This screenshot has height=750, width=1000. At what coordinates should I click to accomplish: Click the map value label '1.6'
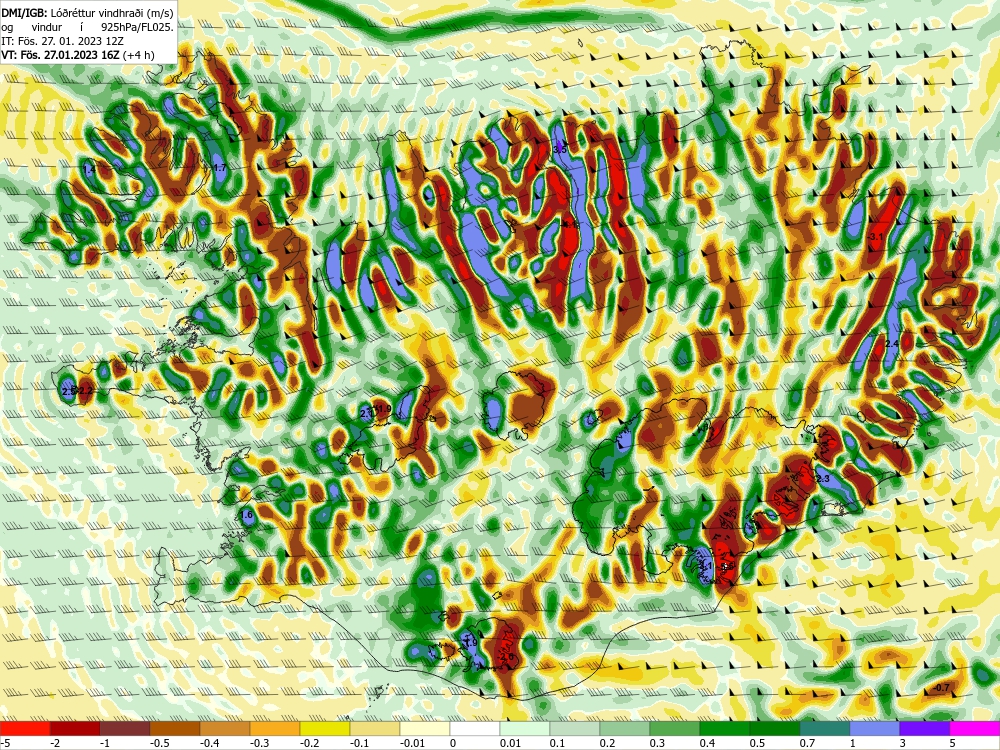coord(247,515)
